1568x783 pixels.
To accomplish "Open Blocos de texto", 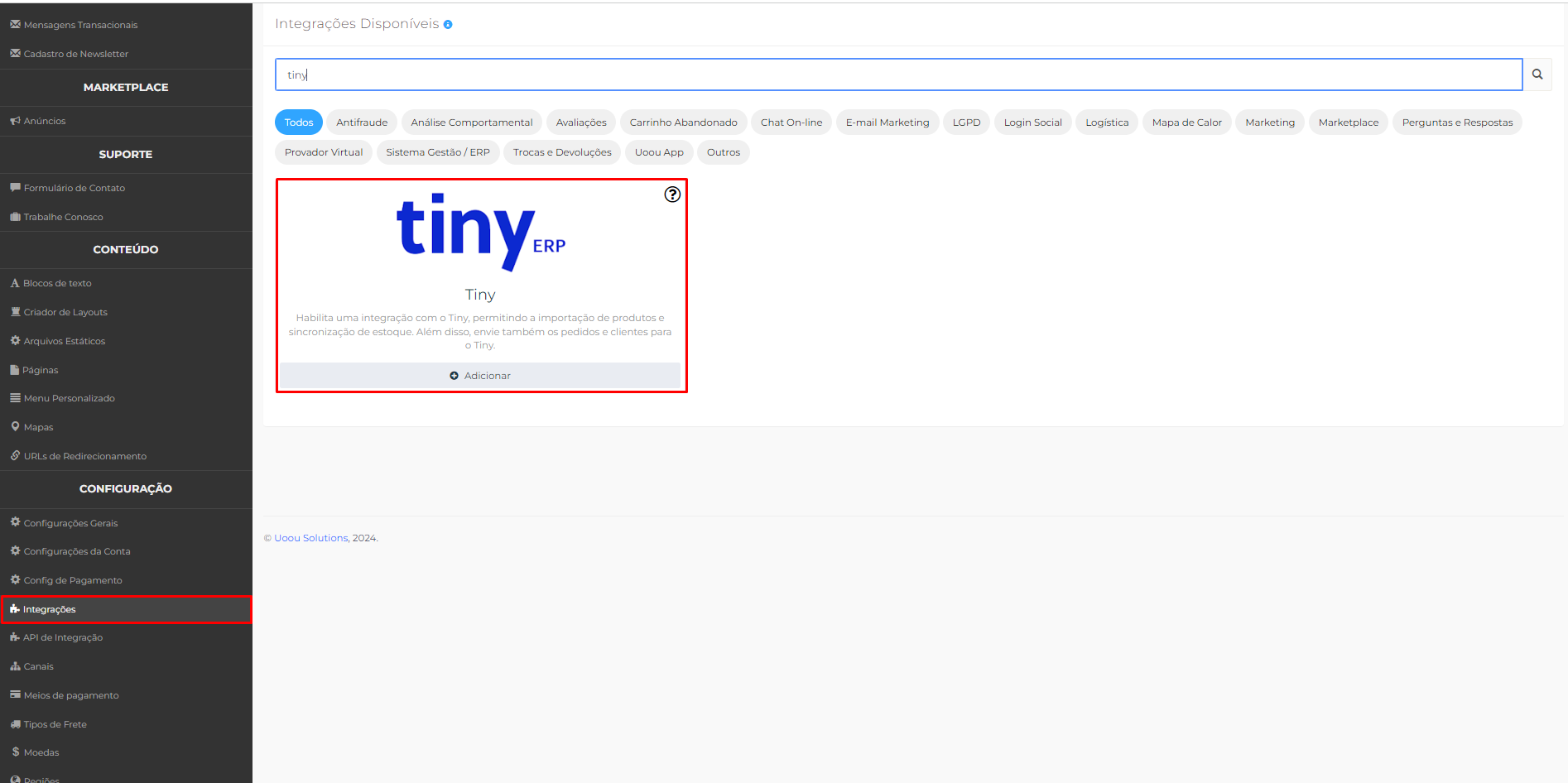I will (x=126, y=283).
